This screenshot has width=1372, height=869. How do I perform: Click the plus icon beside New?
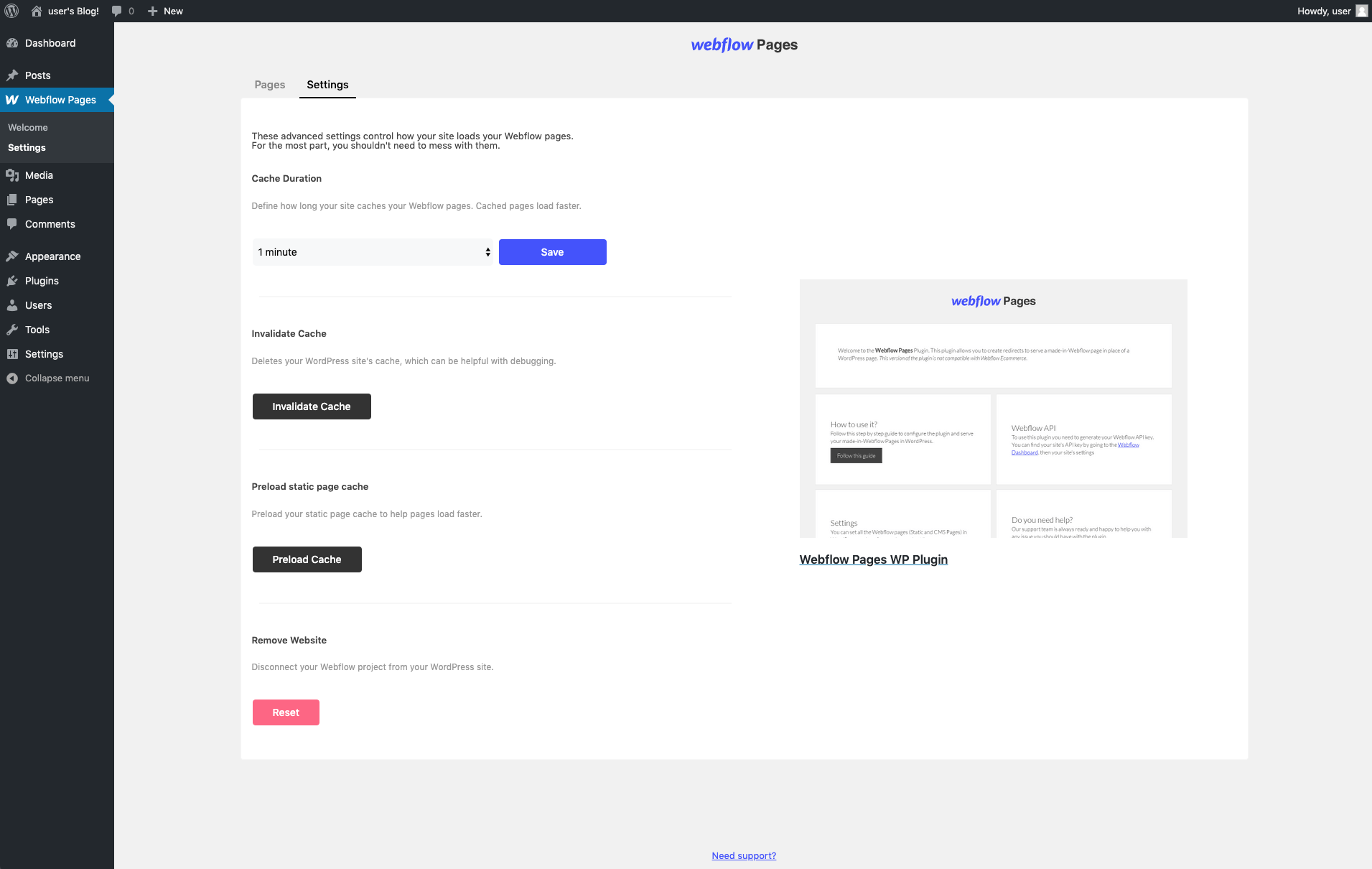[152, 11]
